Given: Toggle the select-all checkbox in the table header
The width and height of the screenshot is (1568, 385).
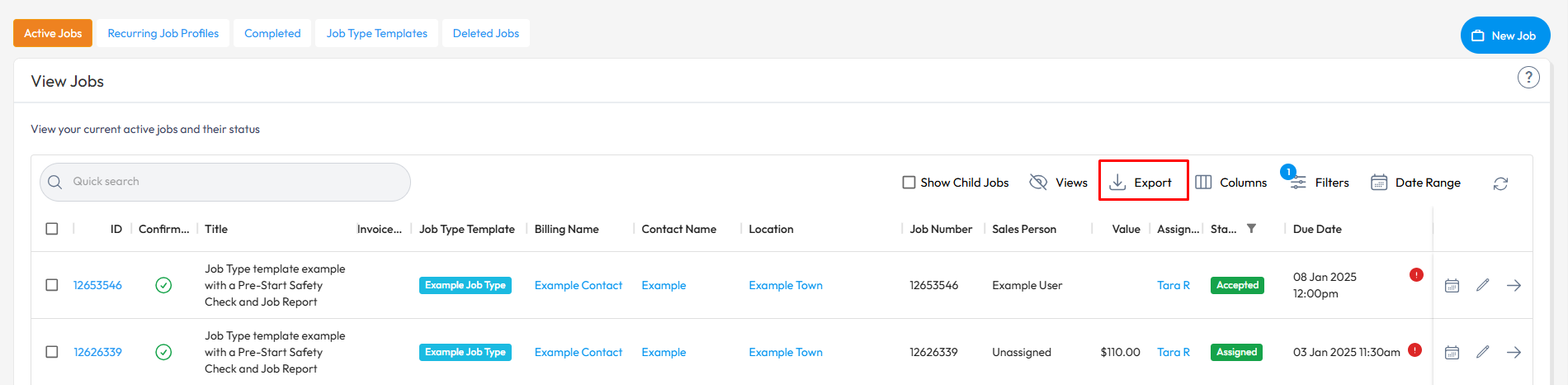Looking at the screenshot, I should pos(52,229).
